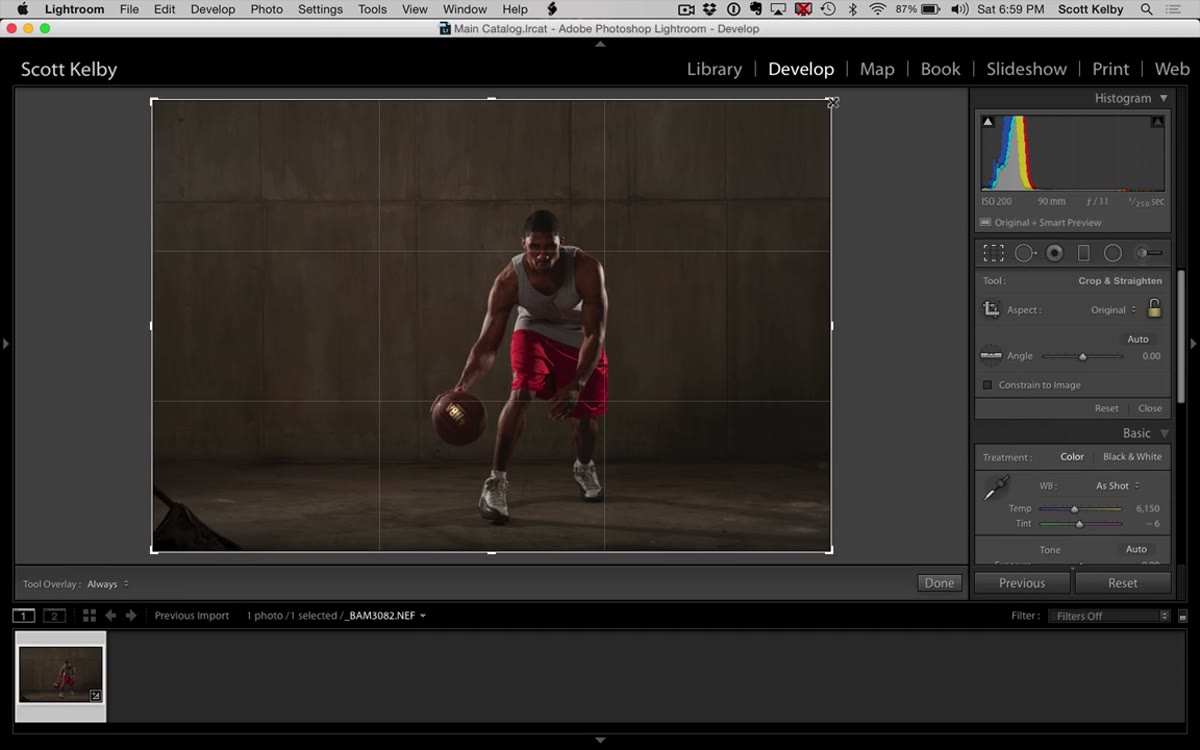Open Spotlight search in menu bar
1200x750 pixels.
coord(1146,9)
